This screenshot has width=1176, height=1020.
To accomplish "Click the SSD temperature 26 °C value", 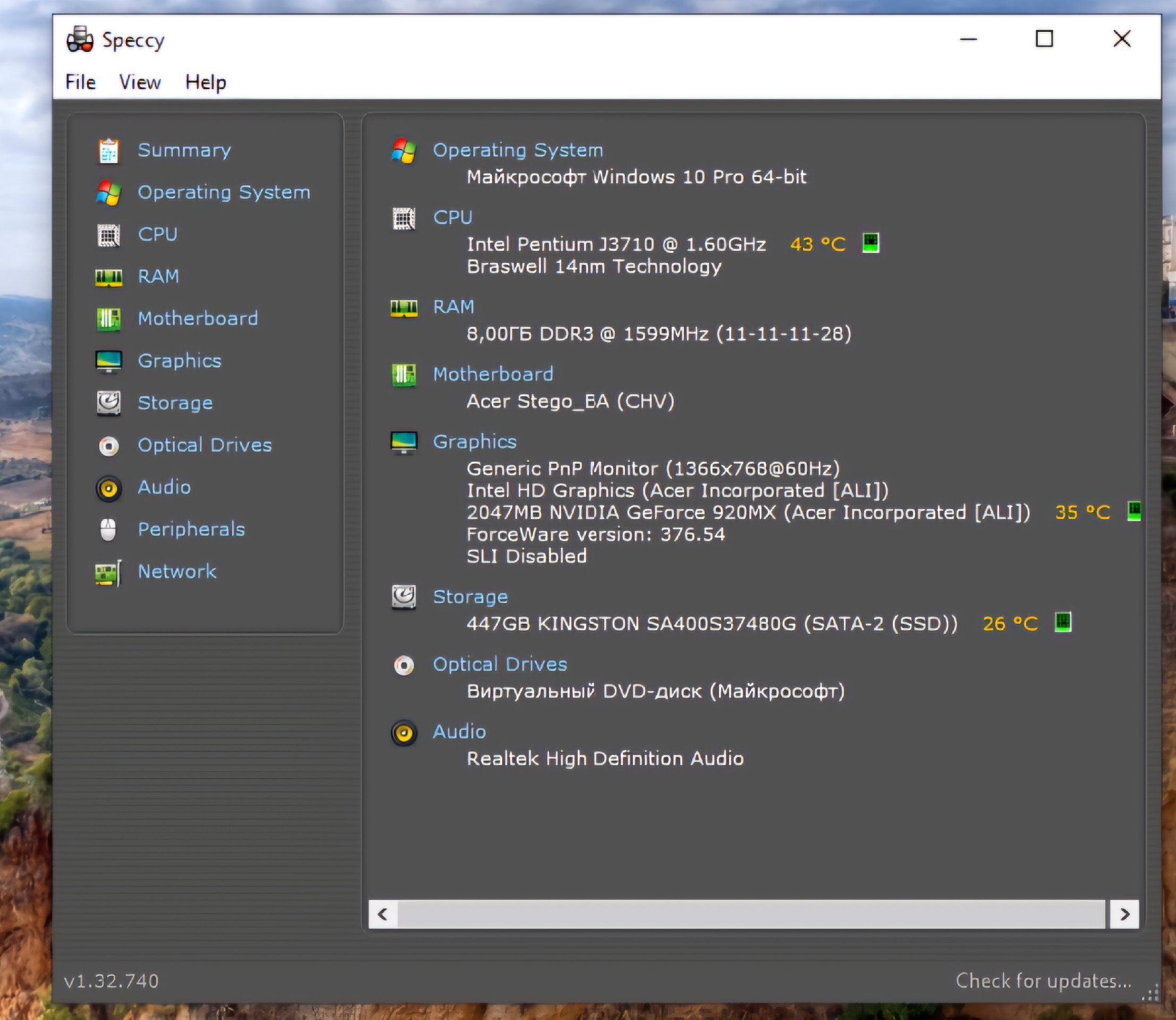I will point(1010,624).
